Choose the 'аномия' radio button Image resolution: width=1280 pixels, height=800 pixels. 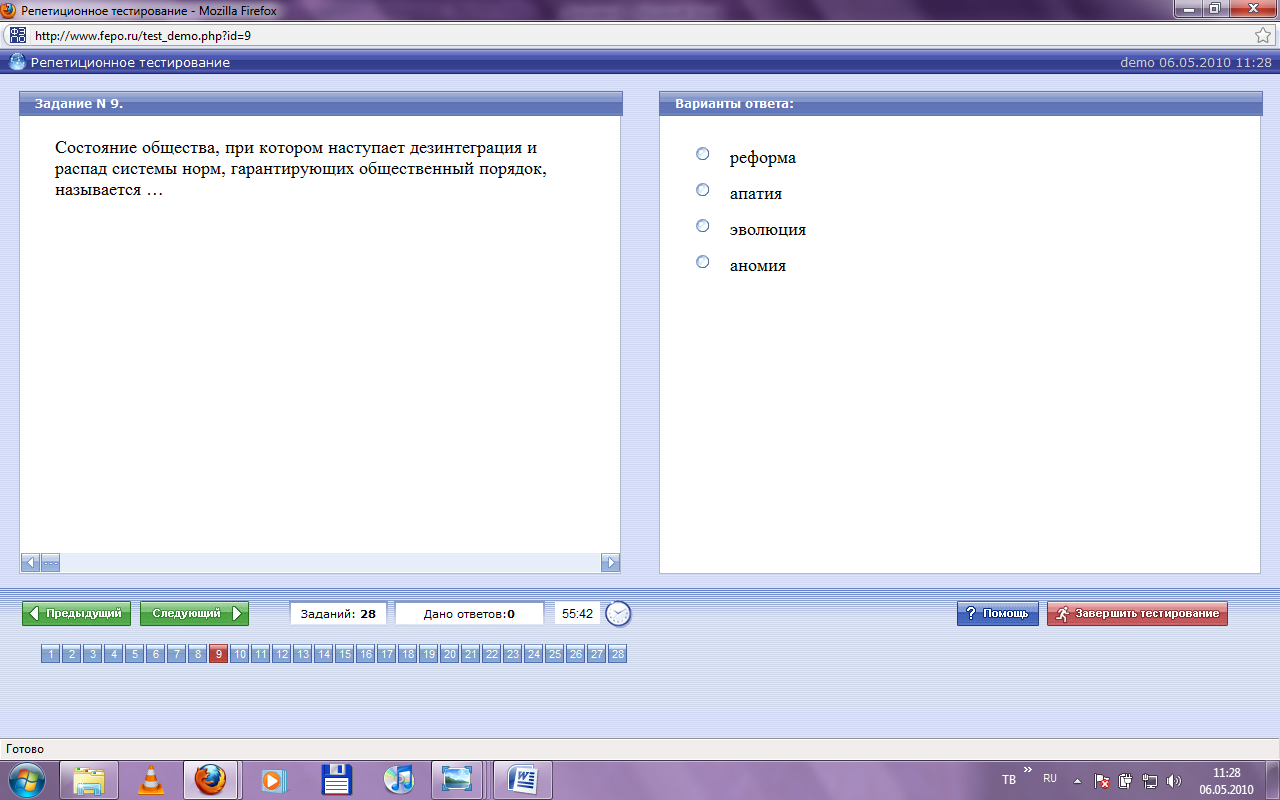pos(703,262)
